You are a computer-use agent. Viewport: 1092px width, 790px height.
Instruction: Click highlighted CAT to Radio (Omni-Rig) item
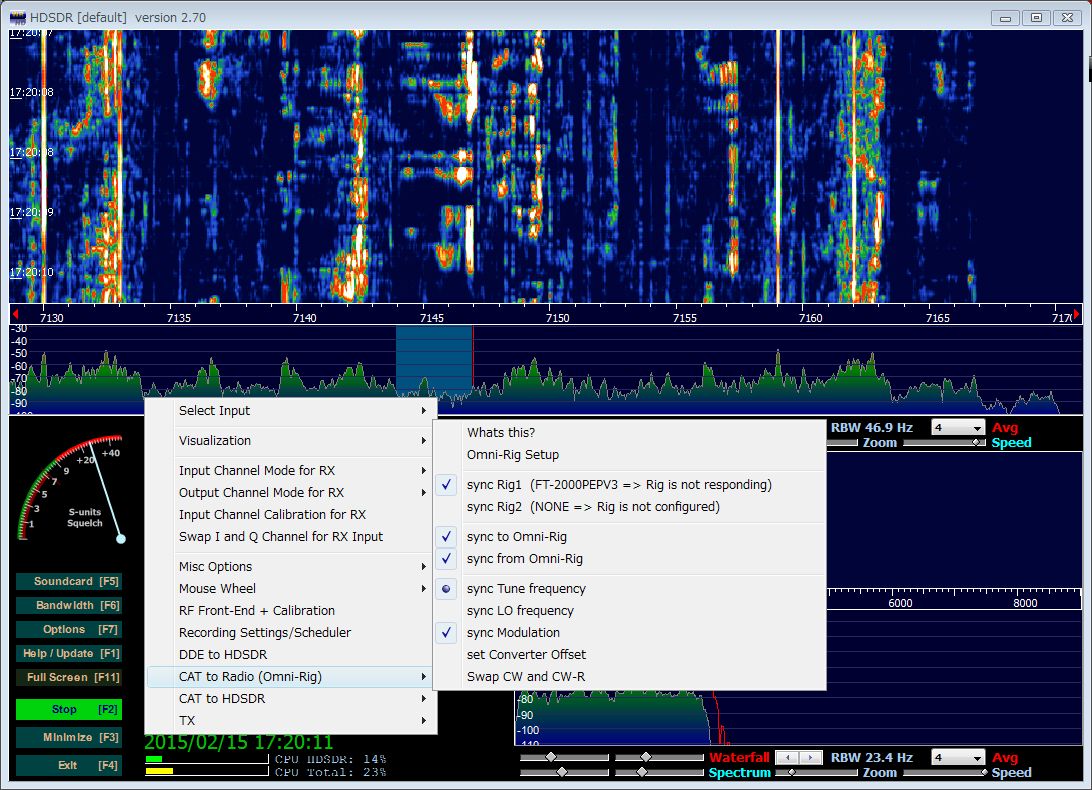[290, 676]
